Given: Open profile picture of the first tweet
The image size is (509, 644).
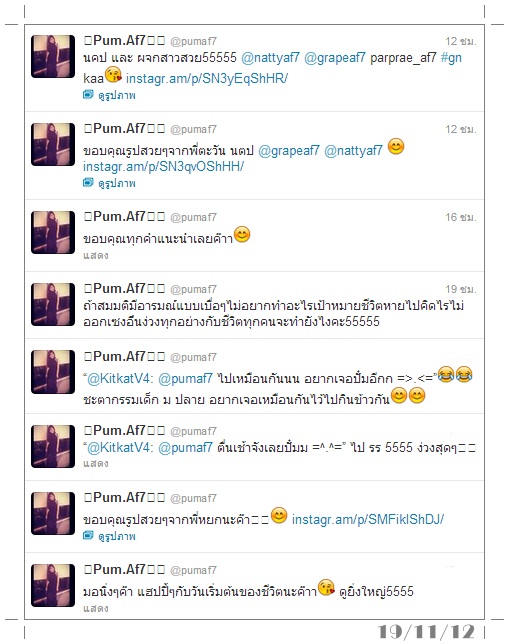Looking at the screenshot, I should point(53,56).
